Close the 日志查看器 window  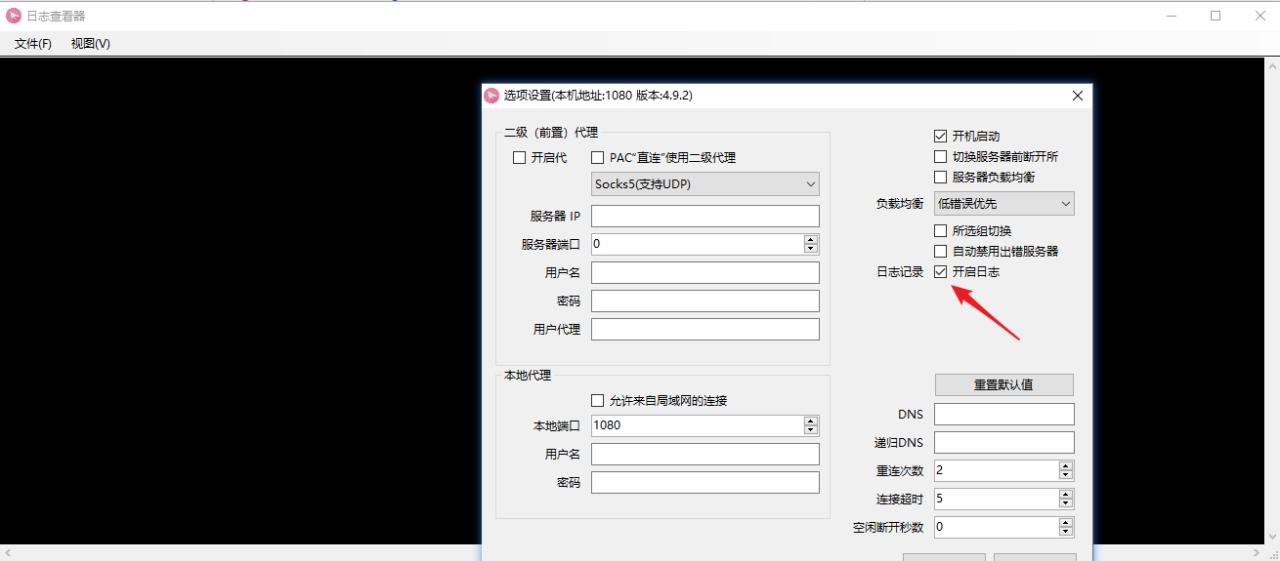pos(1259,16)
